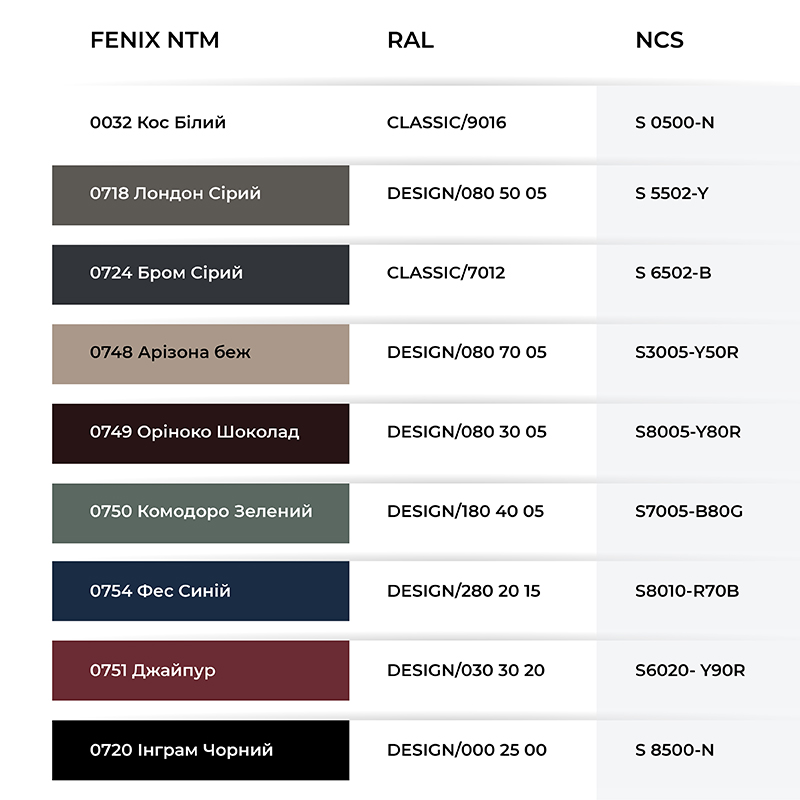Select the 0724 Бром Сірий swatch
The width and height of the screenshot is (800, 800).
[x=201, y=274]
